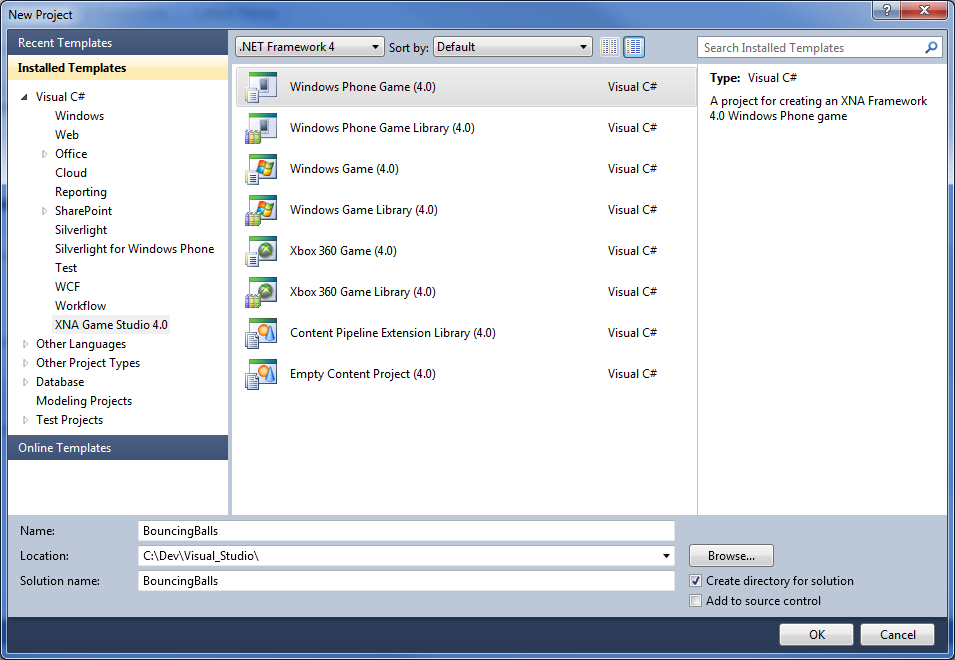Click the OK button
Image resolution: width=955 pixels, height=660 pixels.
[816, 634]
